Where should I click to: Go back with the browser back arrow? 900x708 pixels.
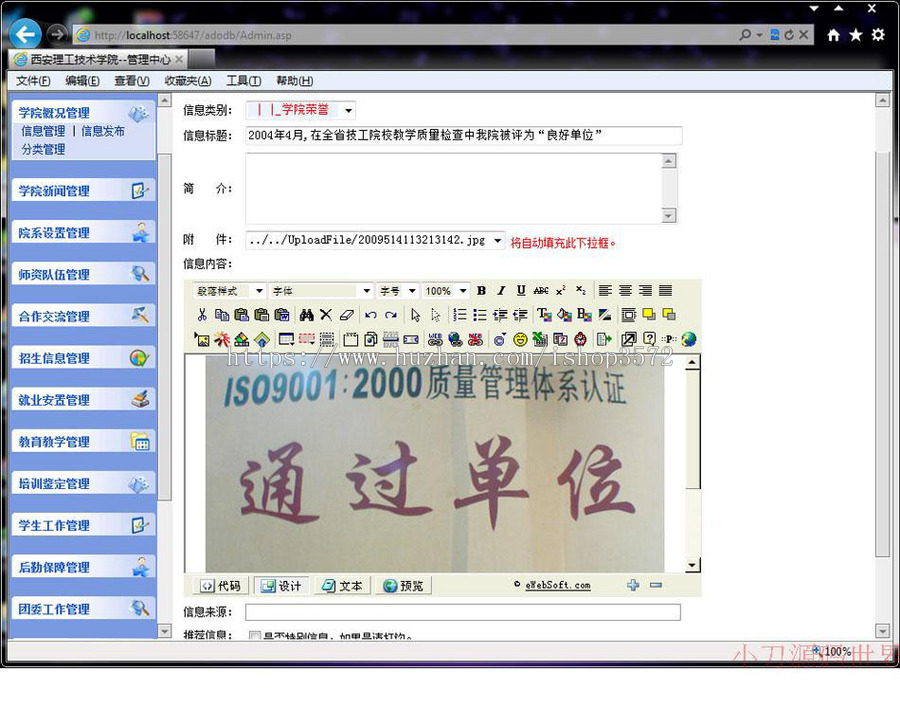tap(25, 34)
